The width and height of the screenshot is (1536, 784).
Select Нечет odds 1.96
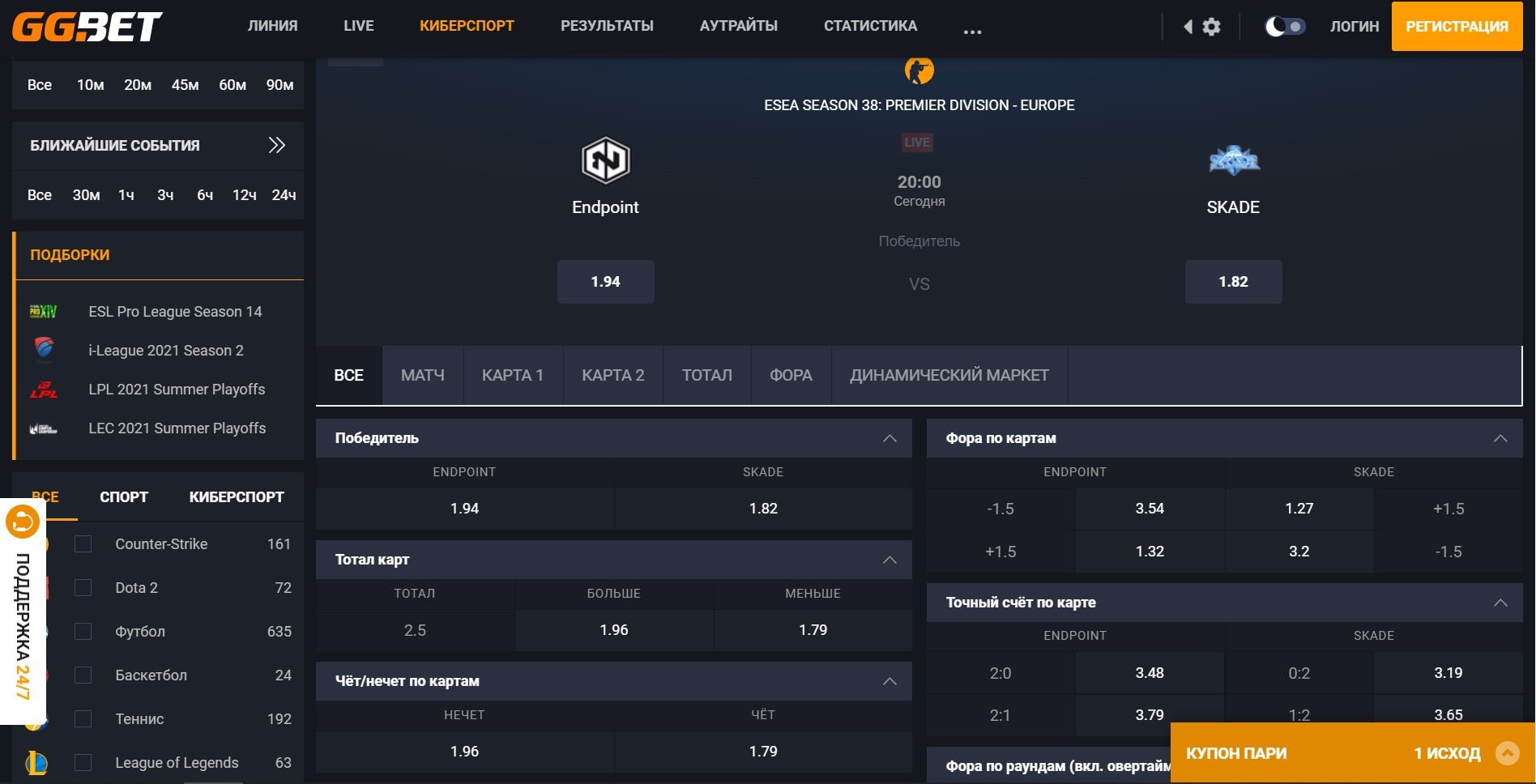[465, 752]
